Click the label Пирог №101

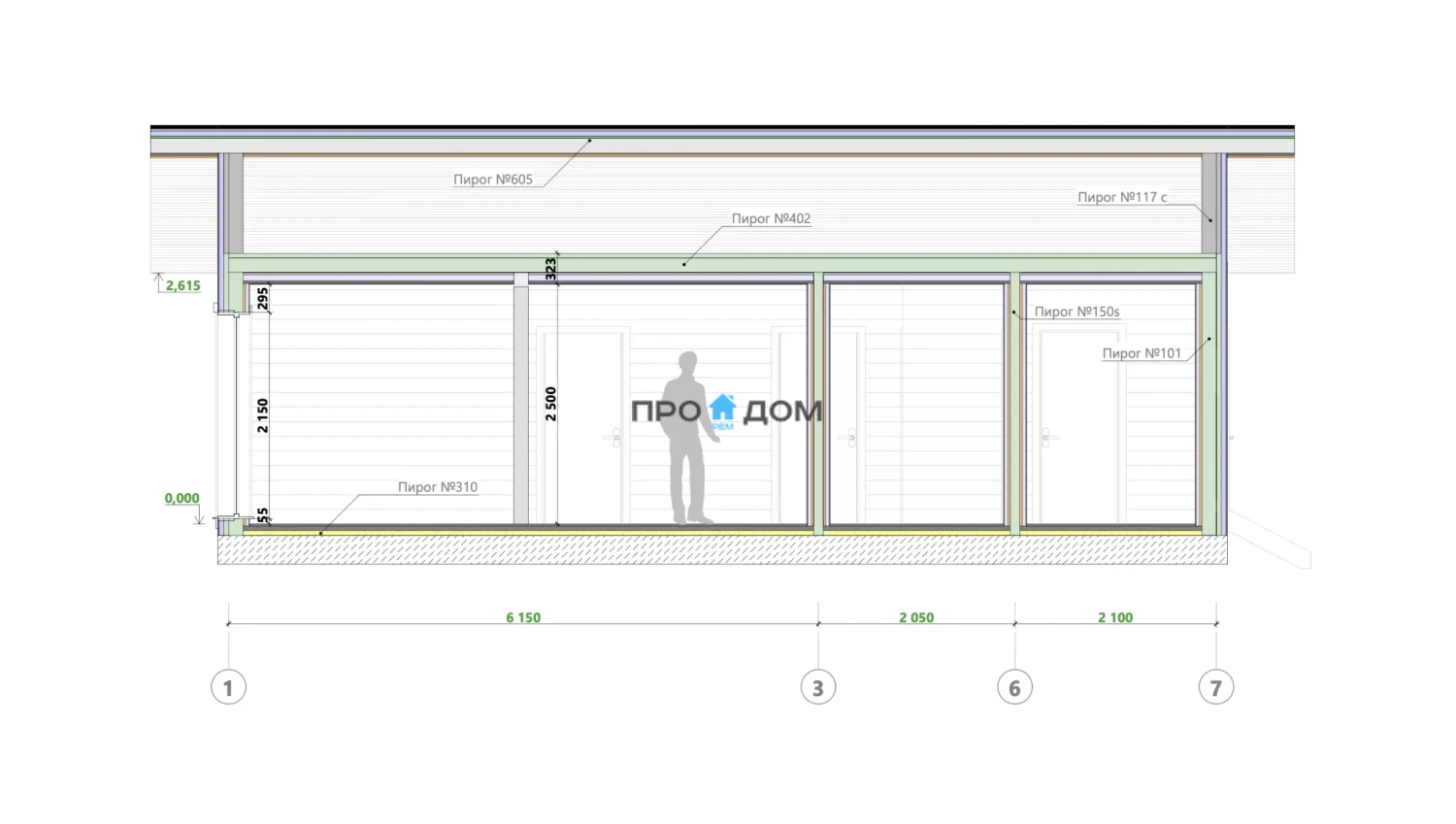click(1142, 353)
